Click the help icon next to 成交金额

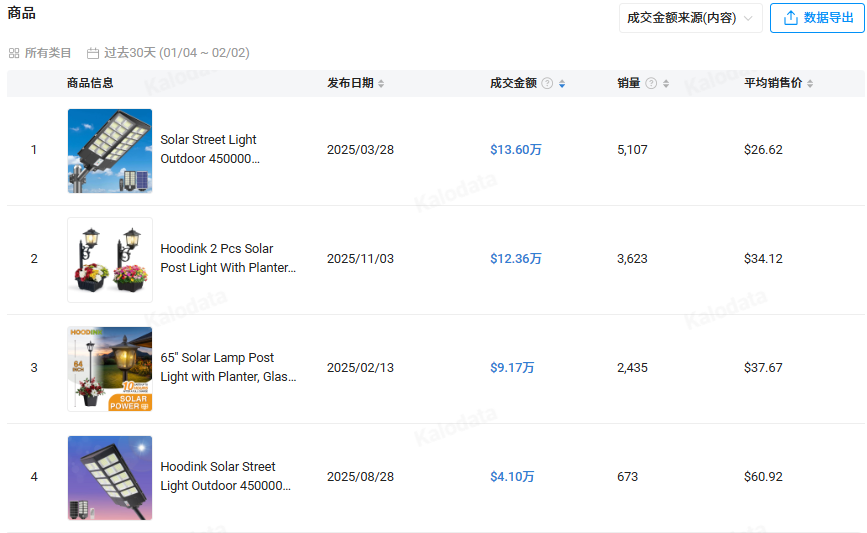click(547, 84)
